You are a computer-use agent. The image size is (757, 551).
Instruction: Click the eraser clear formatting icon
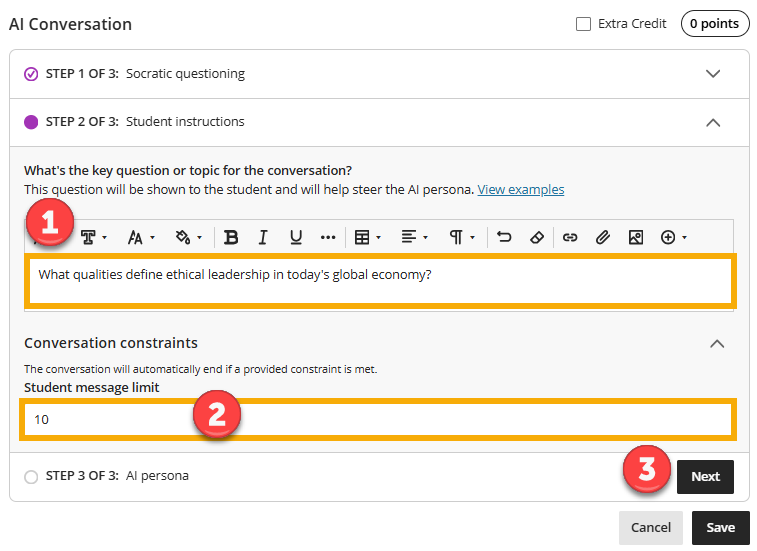coord(536,237)
